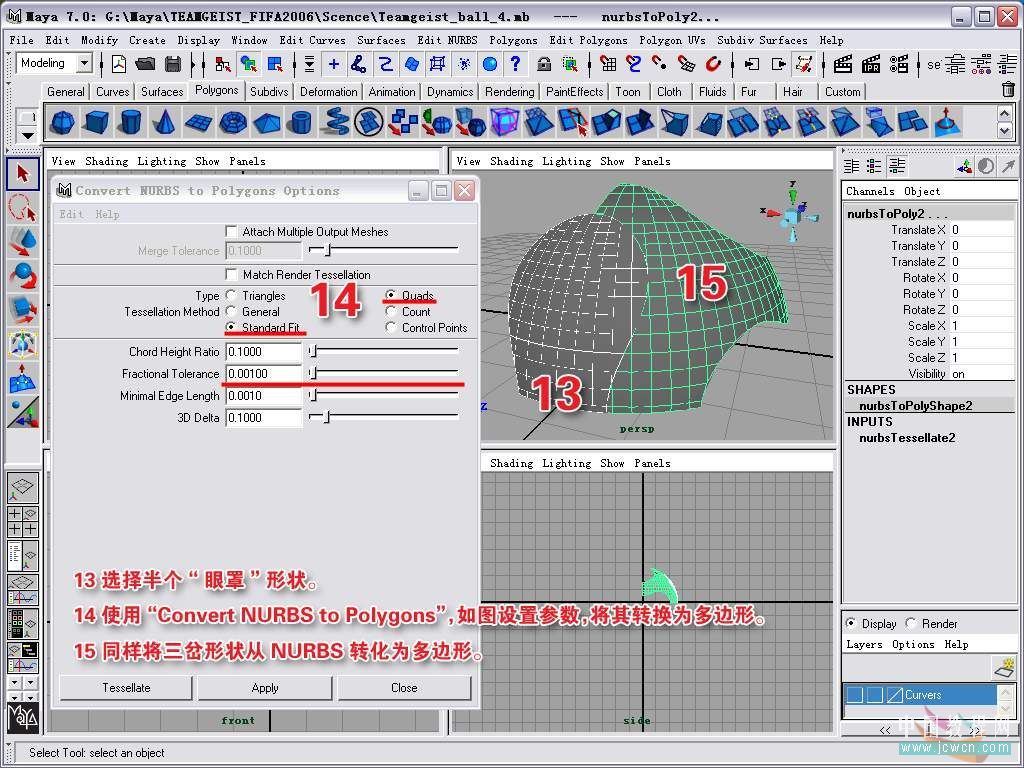Click the Translate X value field
This screenshot has width=1024, height=768.
pos(982,230)
